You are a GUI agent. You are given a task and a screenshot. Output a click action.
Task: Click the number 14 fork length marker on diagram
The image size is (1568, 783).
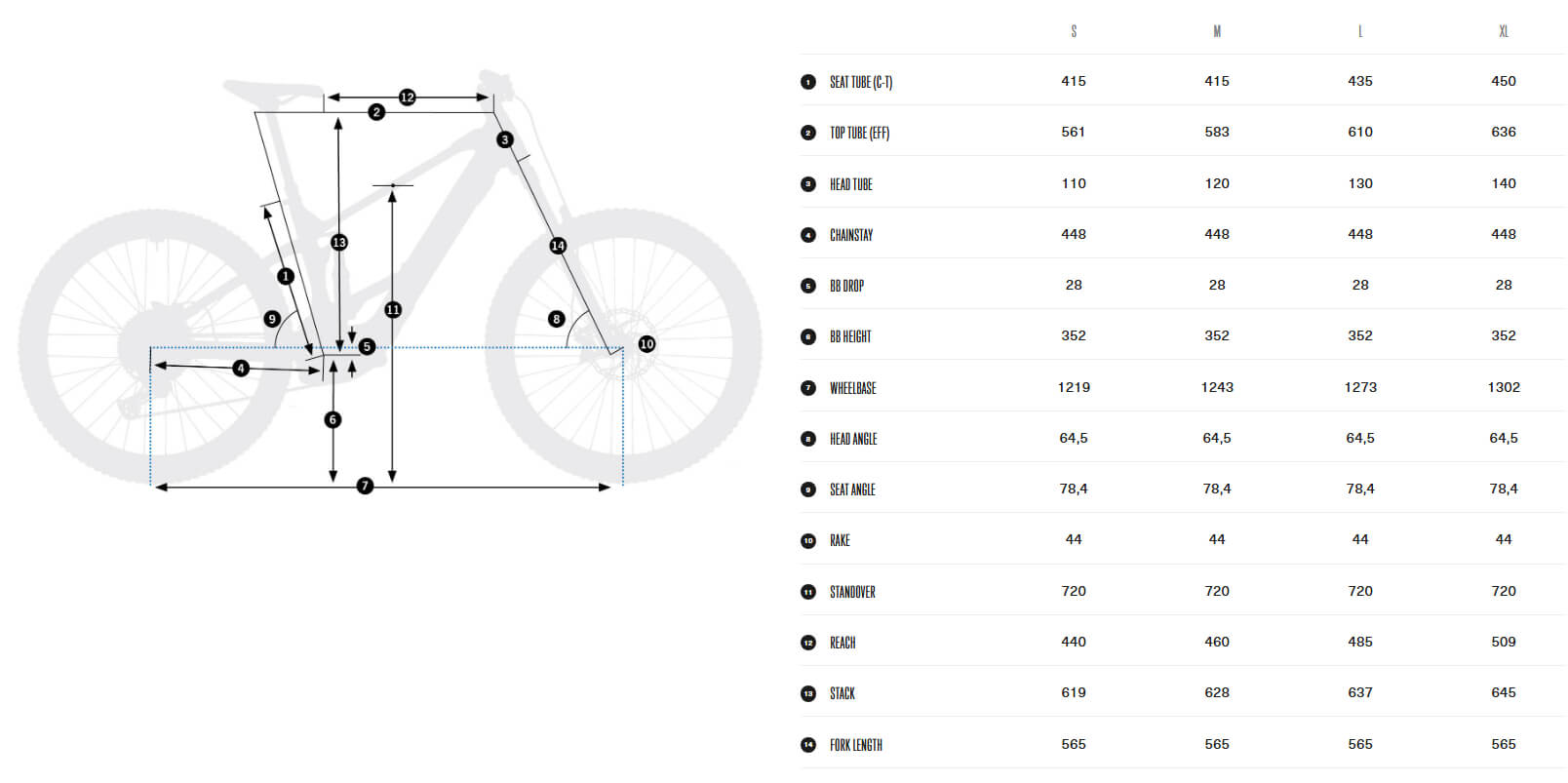(558, 246)
